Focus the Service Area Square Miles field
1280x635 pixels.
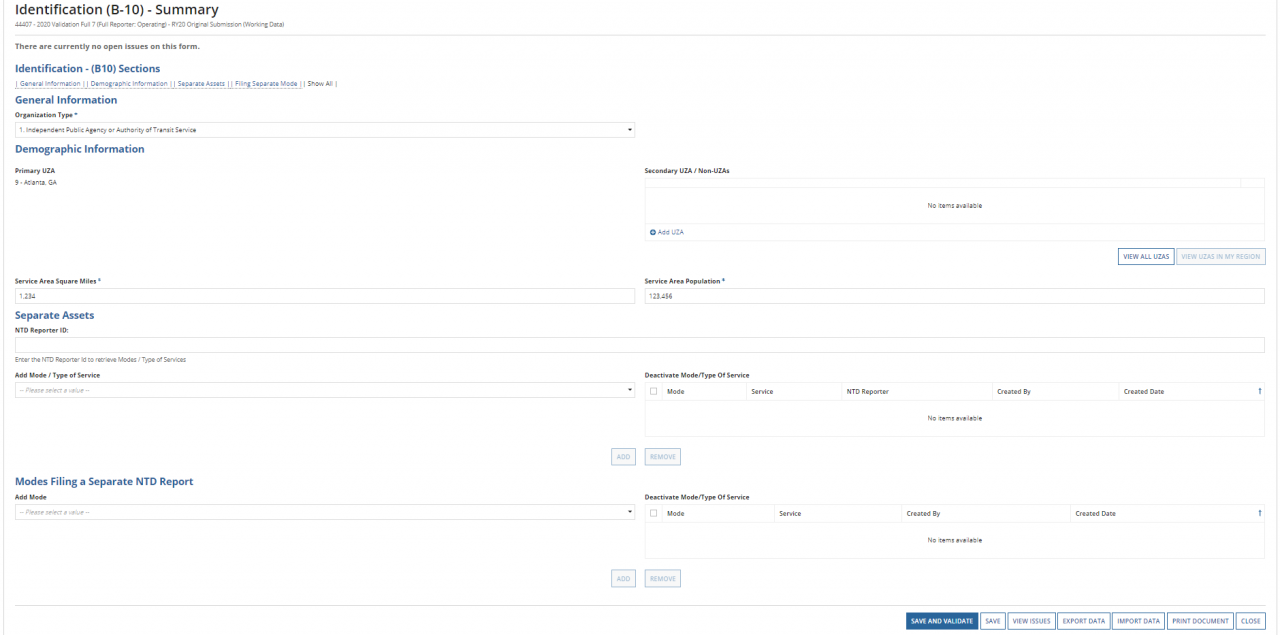click(x=324, y=296)
